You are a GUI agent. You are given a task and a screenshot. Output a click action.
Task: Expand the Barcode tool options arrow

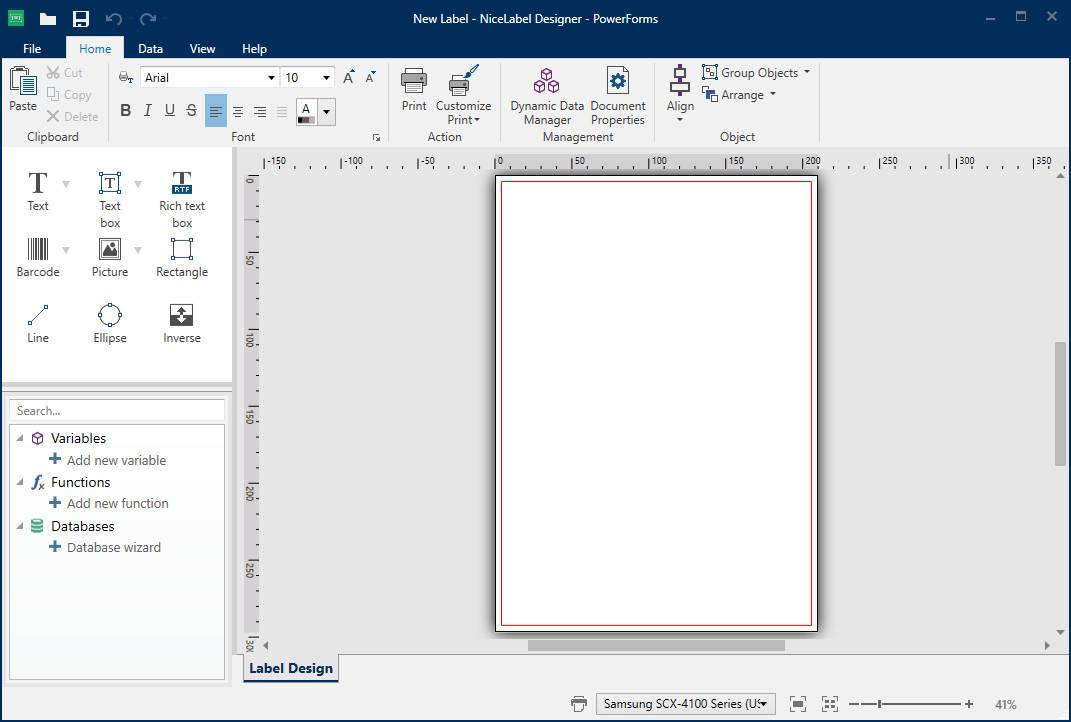66,250
